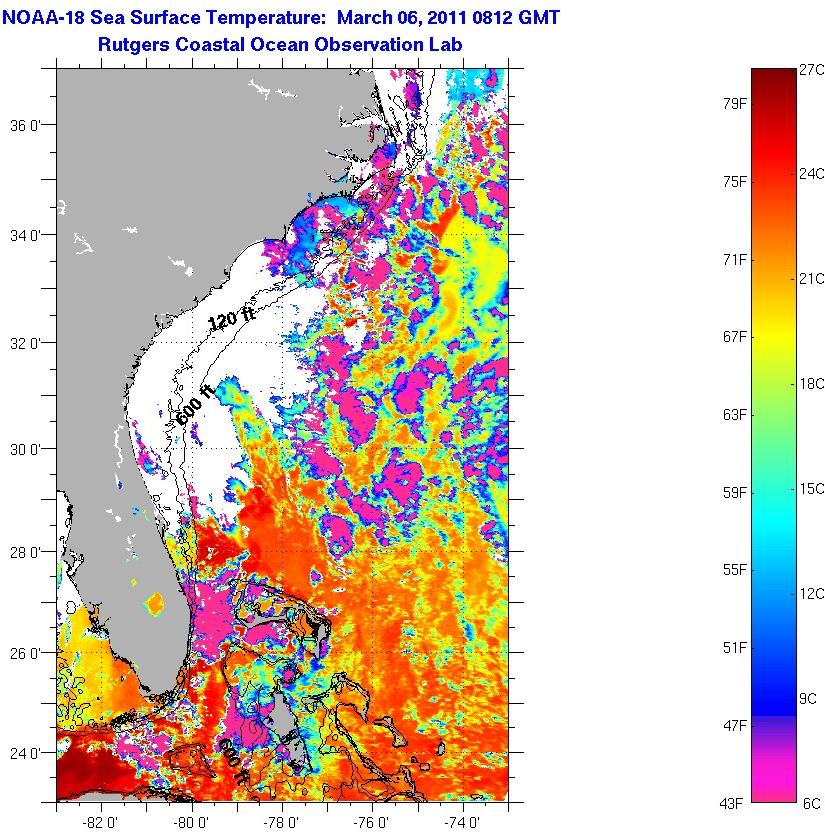Click the '34 0'' latitude label
825x832 pixels.
pyautogui.click(x=25, y=235)
